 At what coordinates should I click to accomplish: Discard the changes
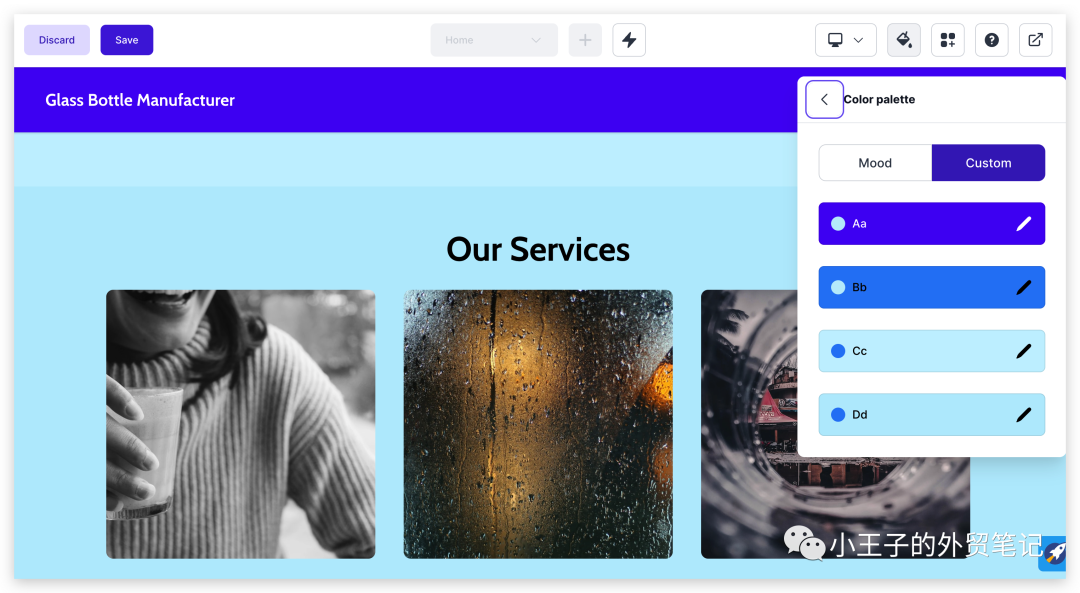tap(56, 40)
